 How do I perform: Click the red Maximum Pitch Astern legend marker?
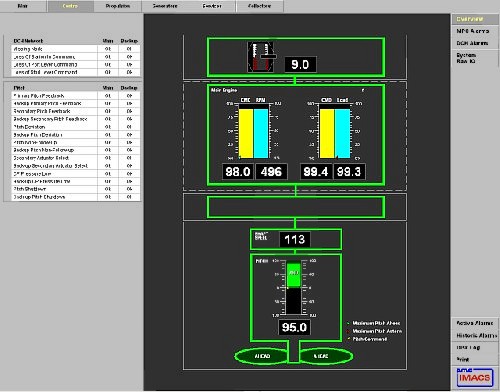pos(348,331)
